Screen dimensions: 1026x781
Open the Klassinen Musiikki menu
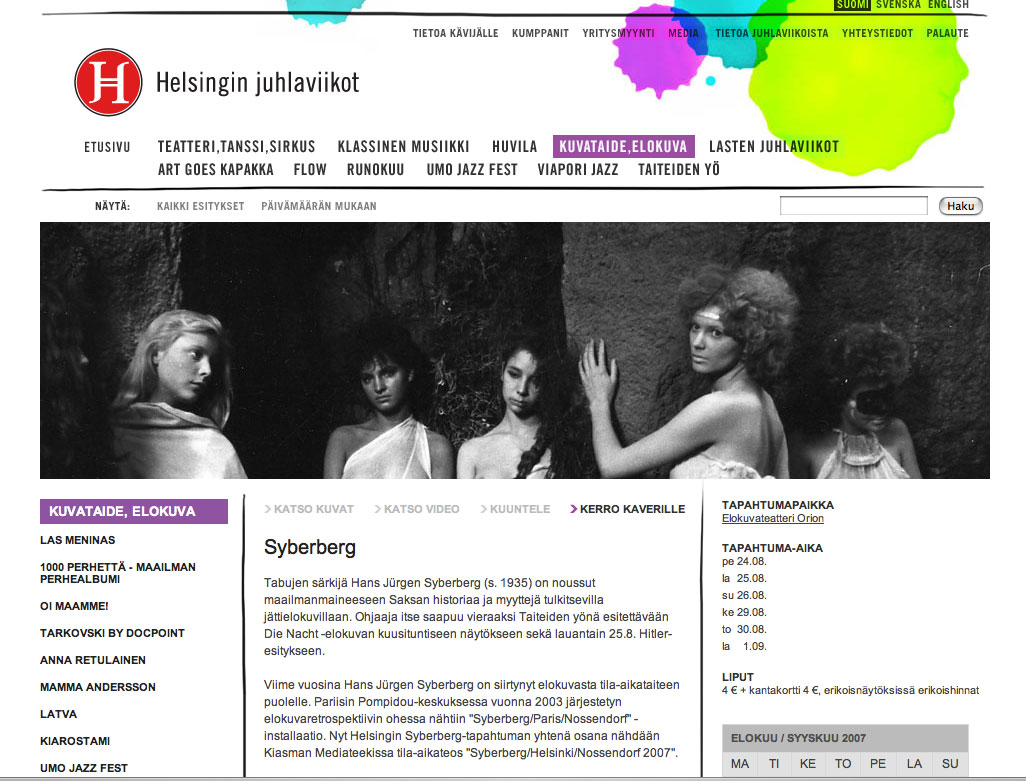click(404, 147)
